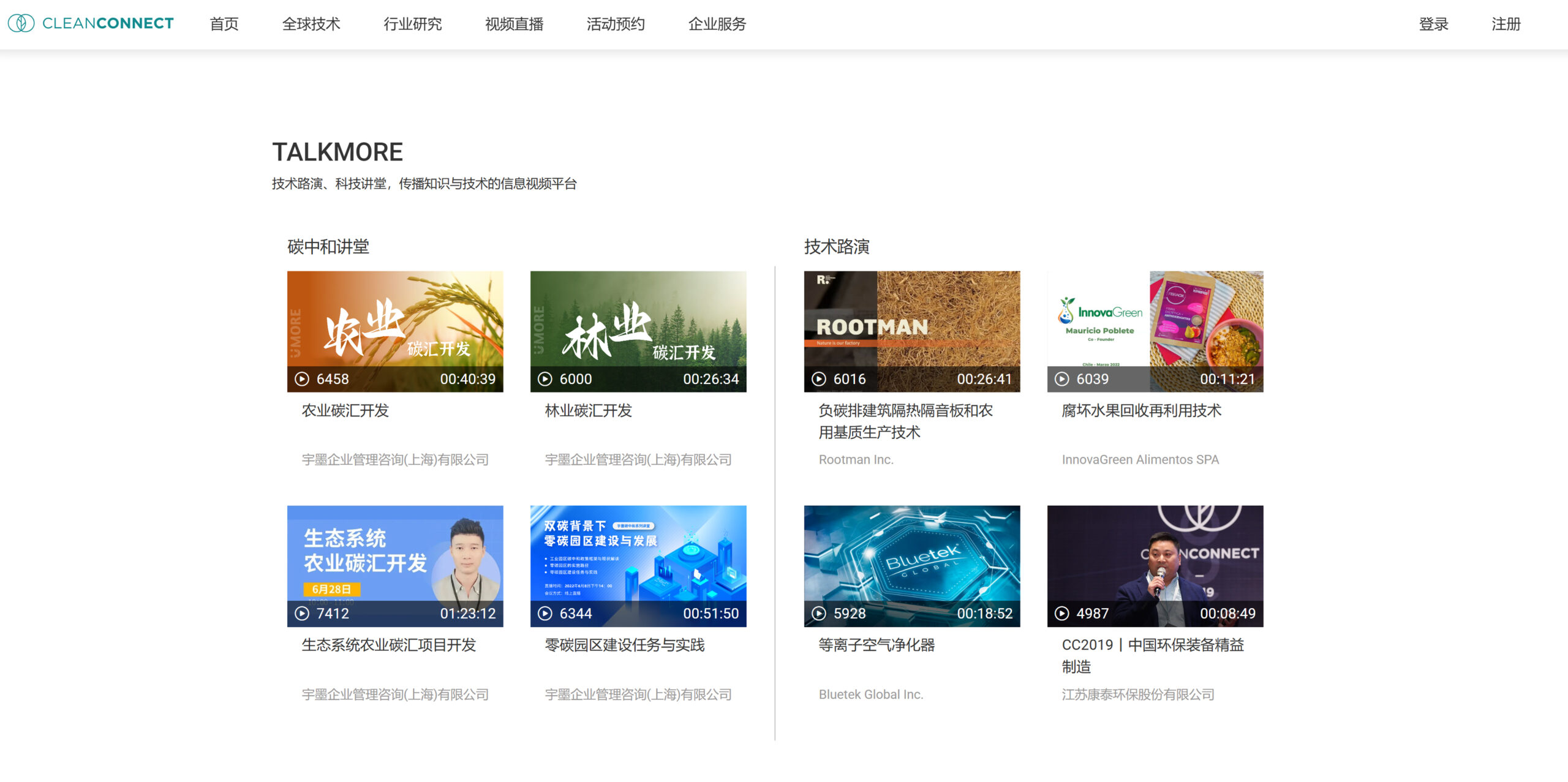The height and width of the screenshot is (782, 1568).
Task: Open the 碳中和讲堂 section heading
Action: click(328, 247)
